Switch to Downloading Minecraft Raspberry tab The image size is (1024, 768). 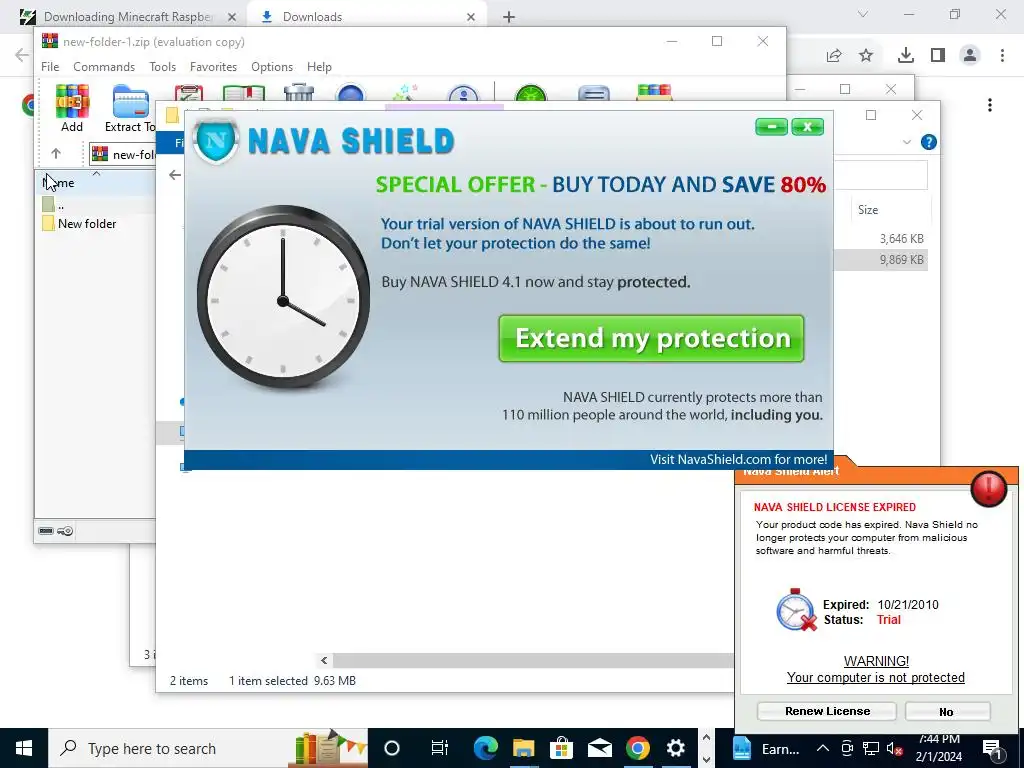point(129,16)
